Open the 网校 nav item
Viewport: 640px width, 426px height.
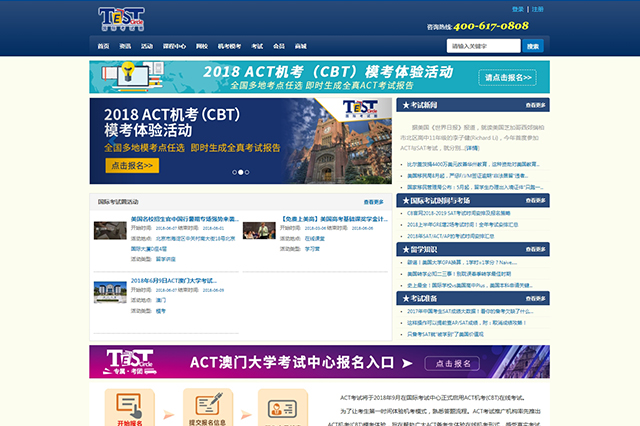pyautogui.click(x=202, y=46)
